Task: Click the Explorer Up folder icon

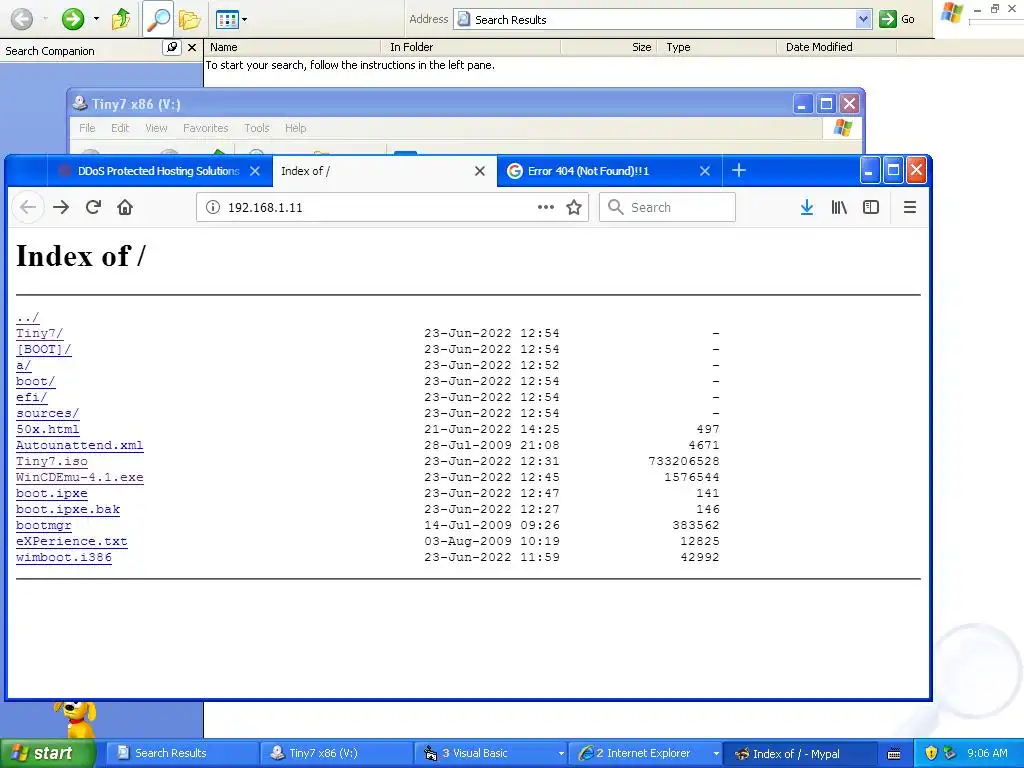Action: pyautogui.click(x=121, y=19)
